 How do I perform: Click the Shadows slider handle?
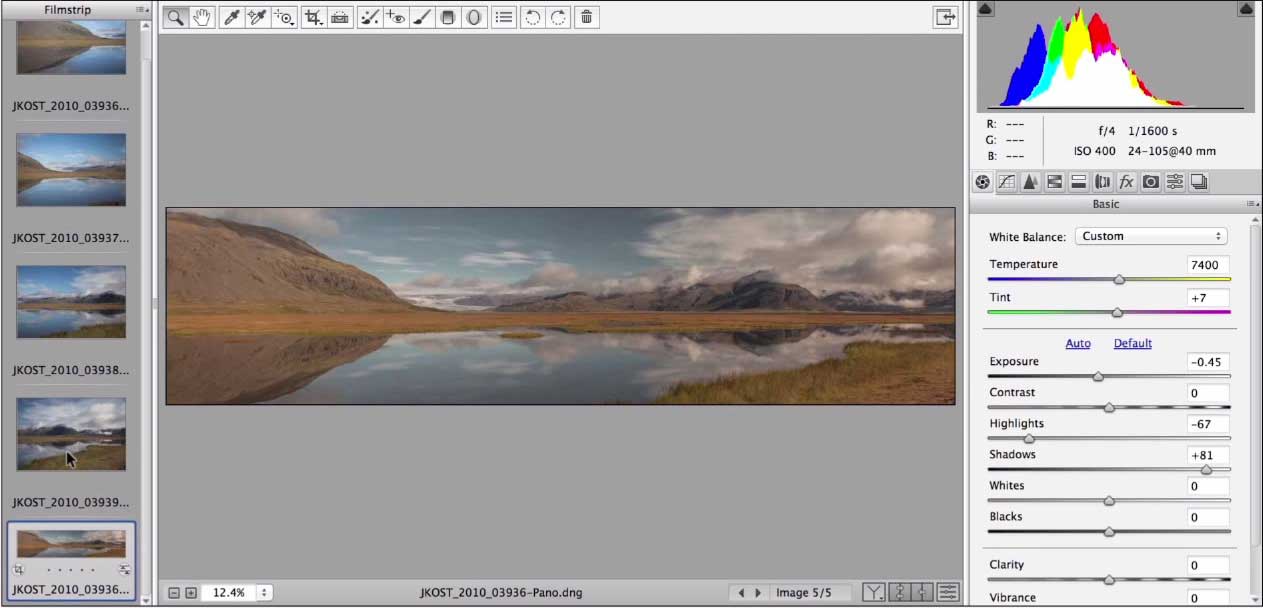tap(1206, 470)
